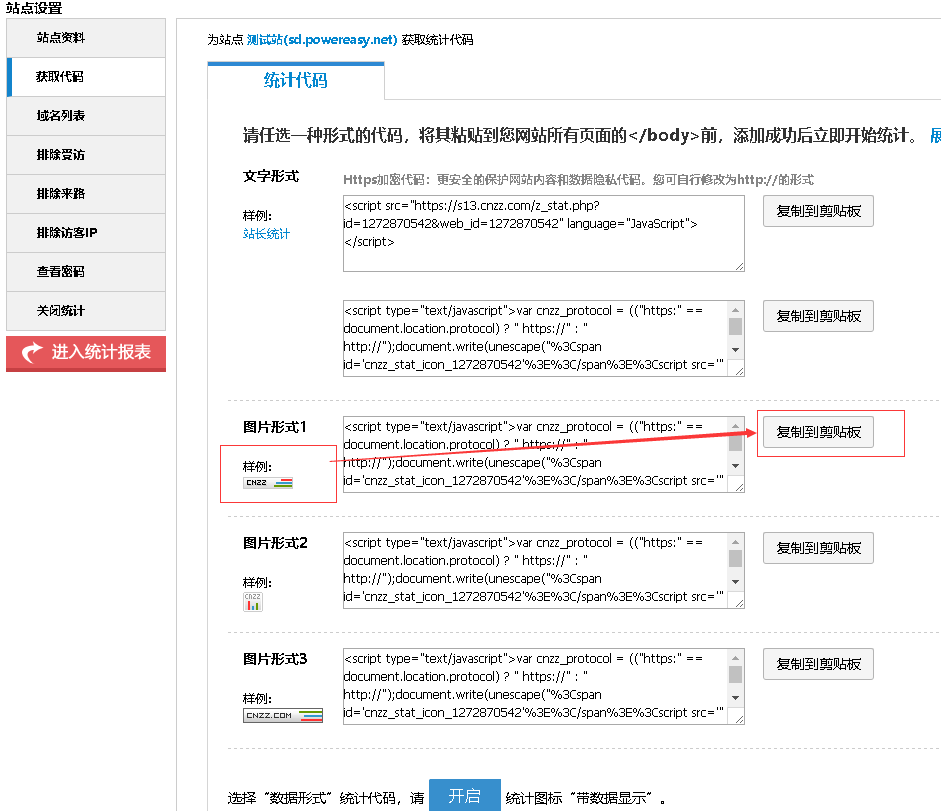Toggle the 开启 data display button
The image size is (941, 811).
pos(464,796)
